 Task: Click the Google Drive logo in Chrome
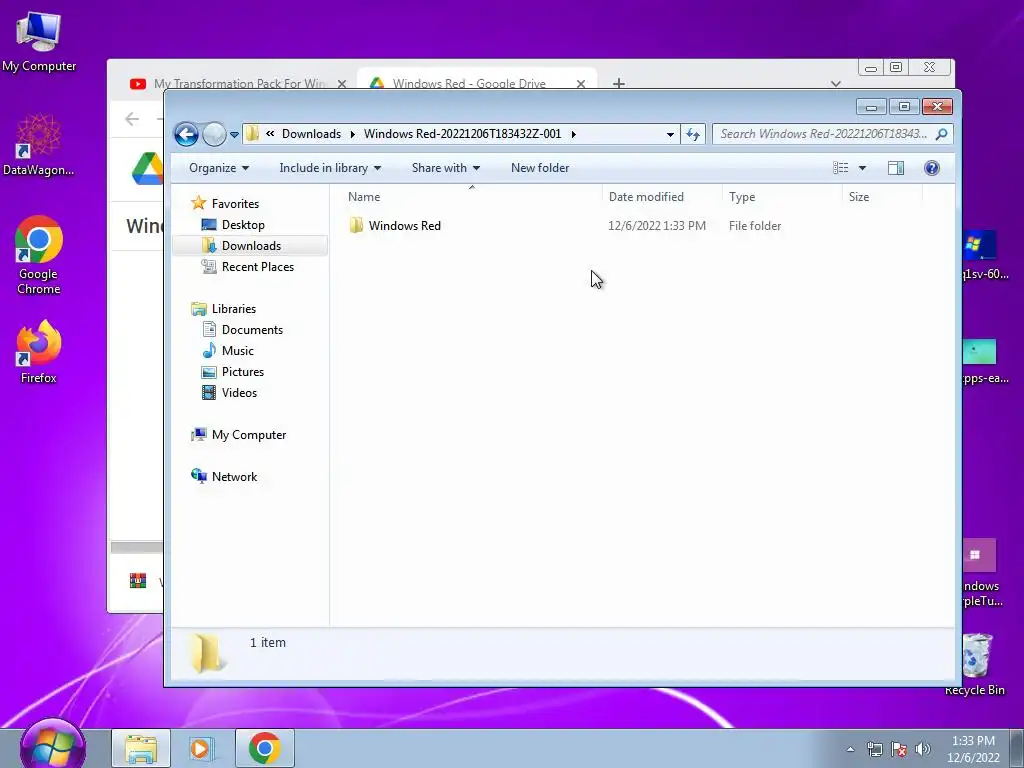pyautogui.click(x=148, y=168)
